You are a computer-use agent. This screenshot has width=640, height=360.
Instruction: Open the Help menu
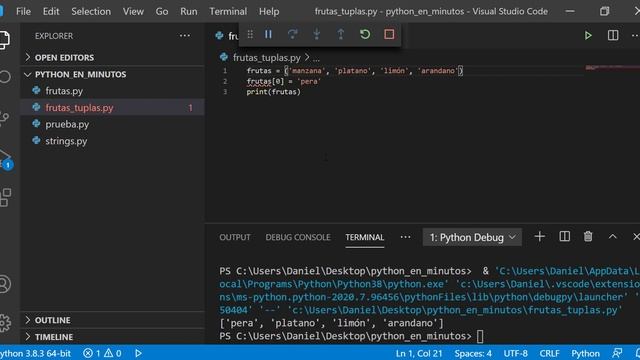pos(269,11)
